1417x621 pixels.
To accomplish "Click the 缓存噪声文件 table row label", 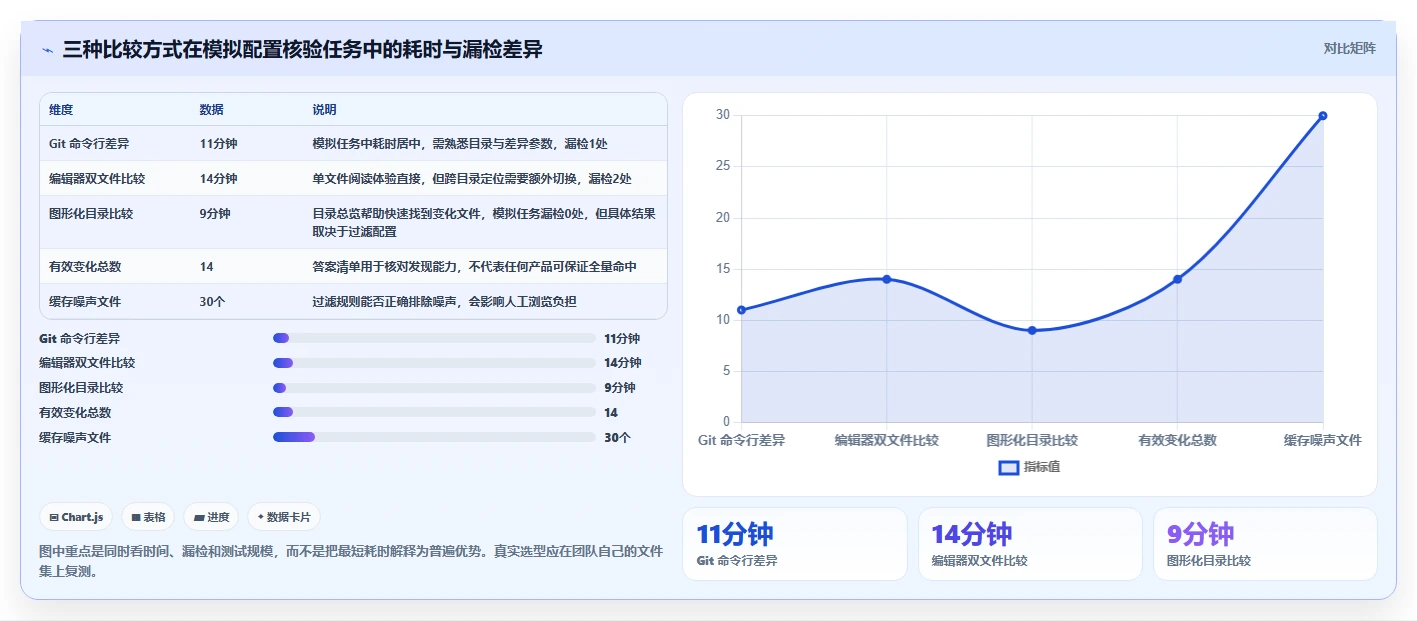I will [85, 301].
